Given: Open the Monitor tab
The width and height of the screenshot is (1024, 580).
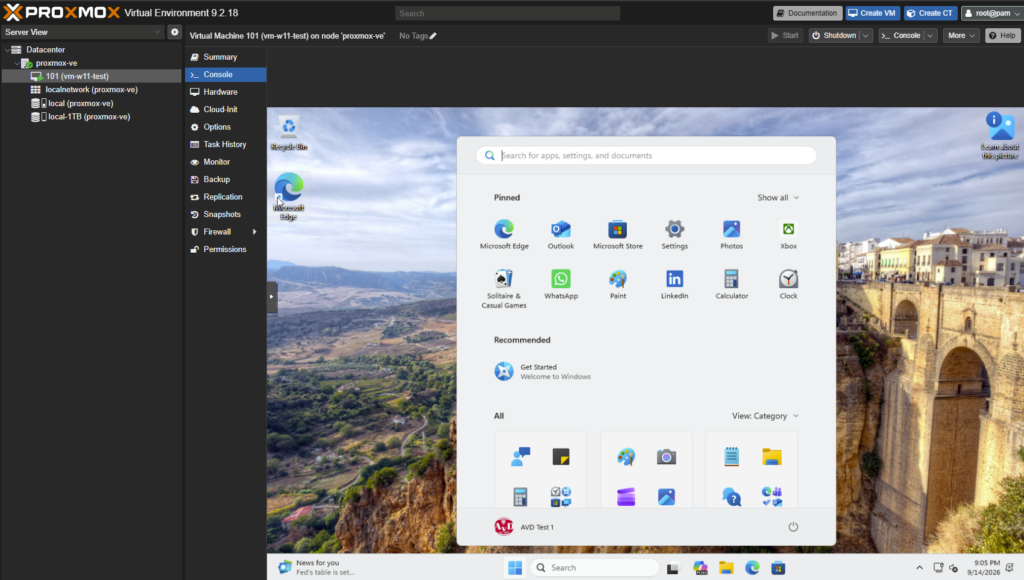Looking at the screenshot, I should (x=225, y=162).
